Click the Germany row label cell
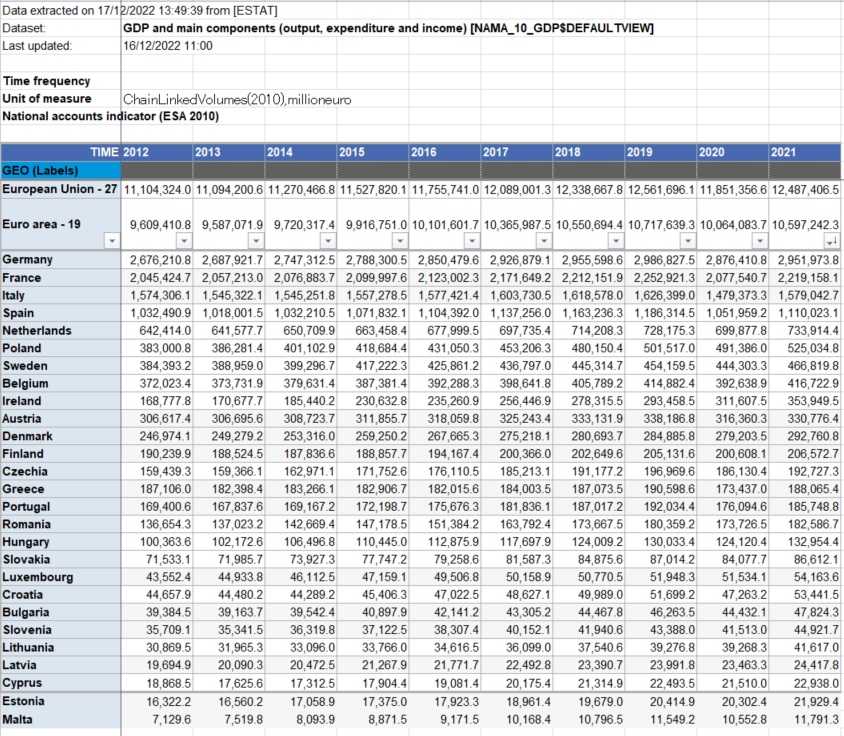 60,260
